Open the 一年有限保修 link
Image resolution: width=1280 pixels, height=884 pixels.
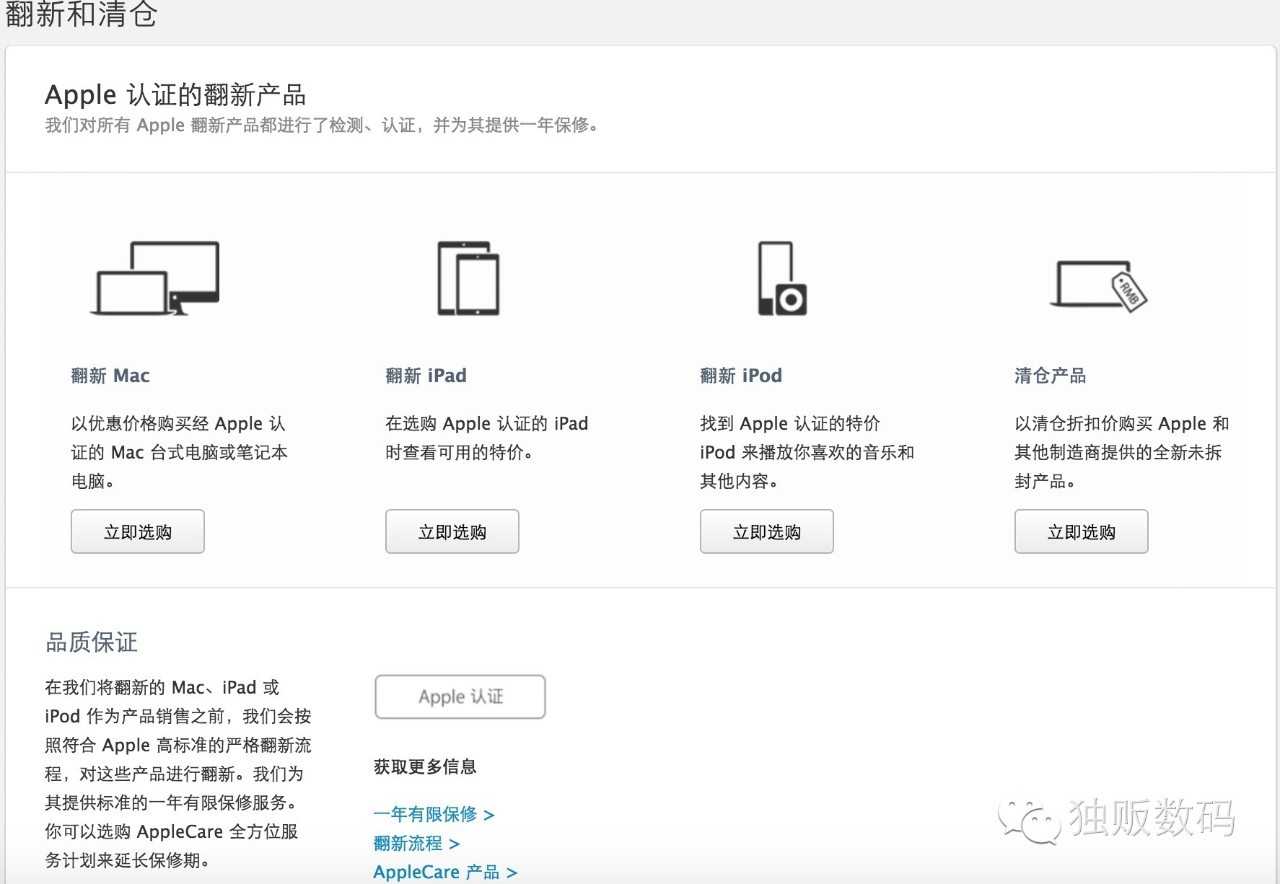[x=426, y=814]
